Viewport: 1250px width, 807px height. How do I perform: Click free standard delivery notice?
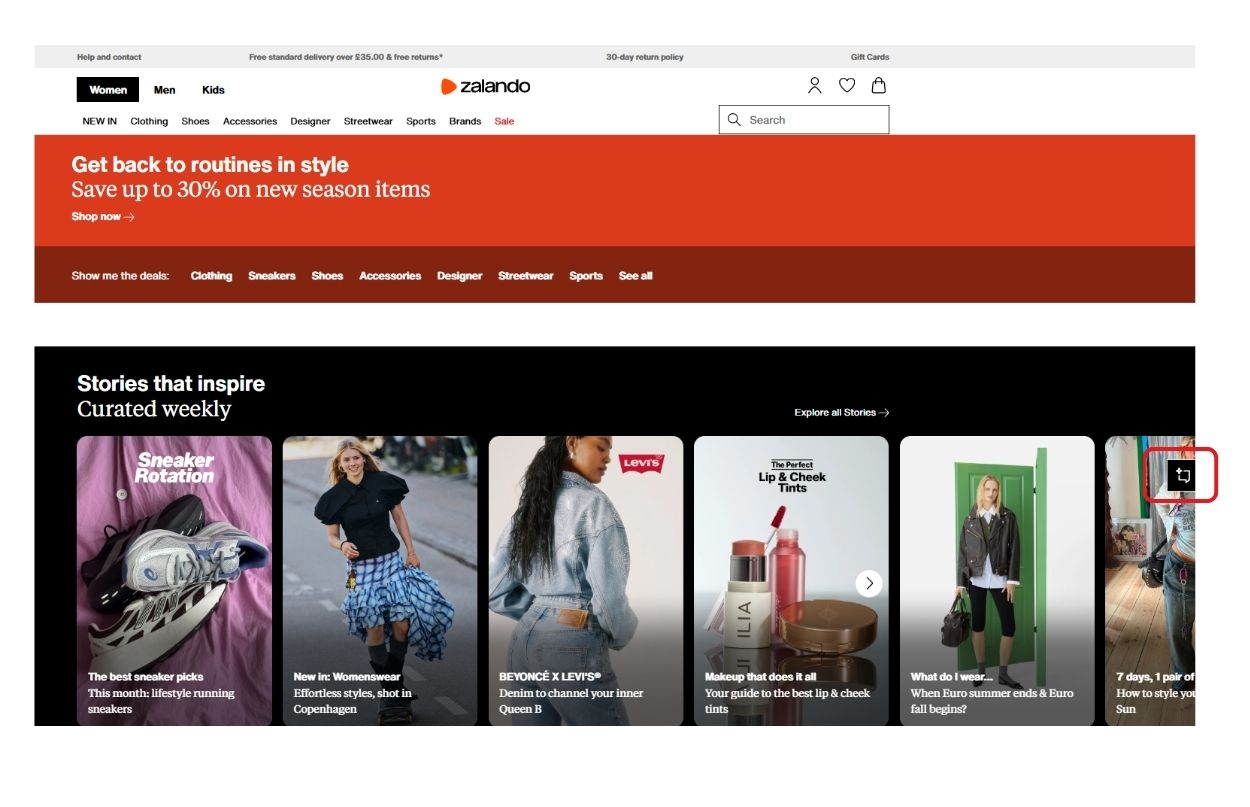[346, 57]
